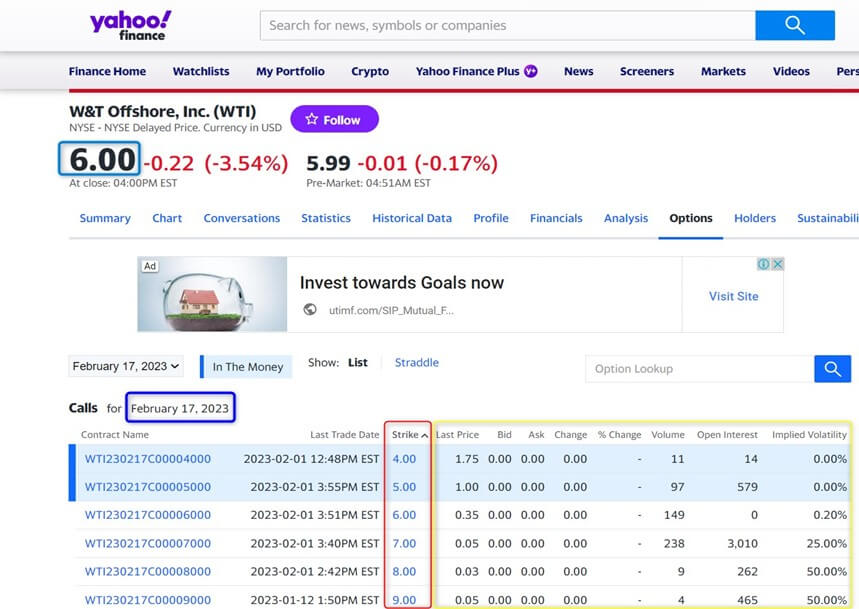Screen dimensions: 859x609
Task: Open Watchlists in navigation
Action: [x=201, y=71]
